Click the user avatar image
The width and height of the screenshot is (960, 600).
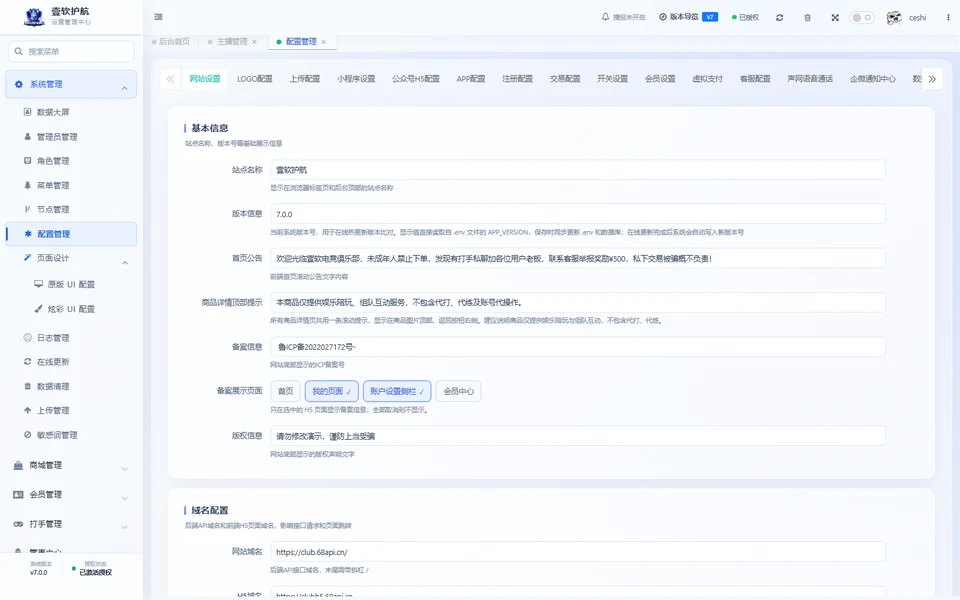pyautogui.click(x=894, y=18)
